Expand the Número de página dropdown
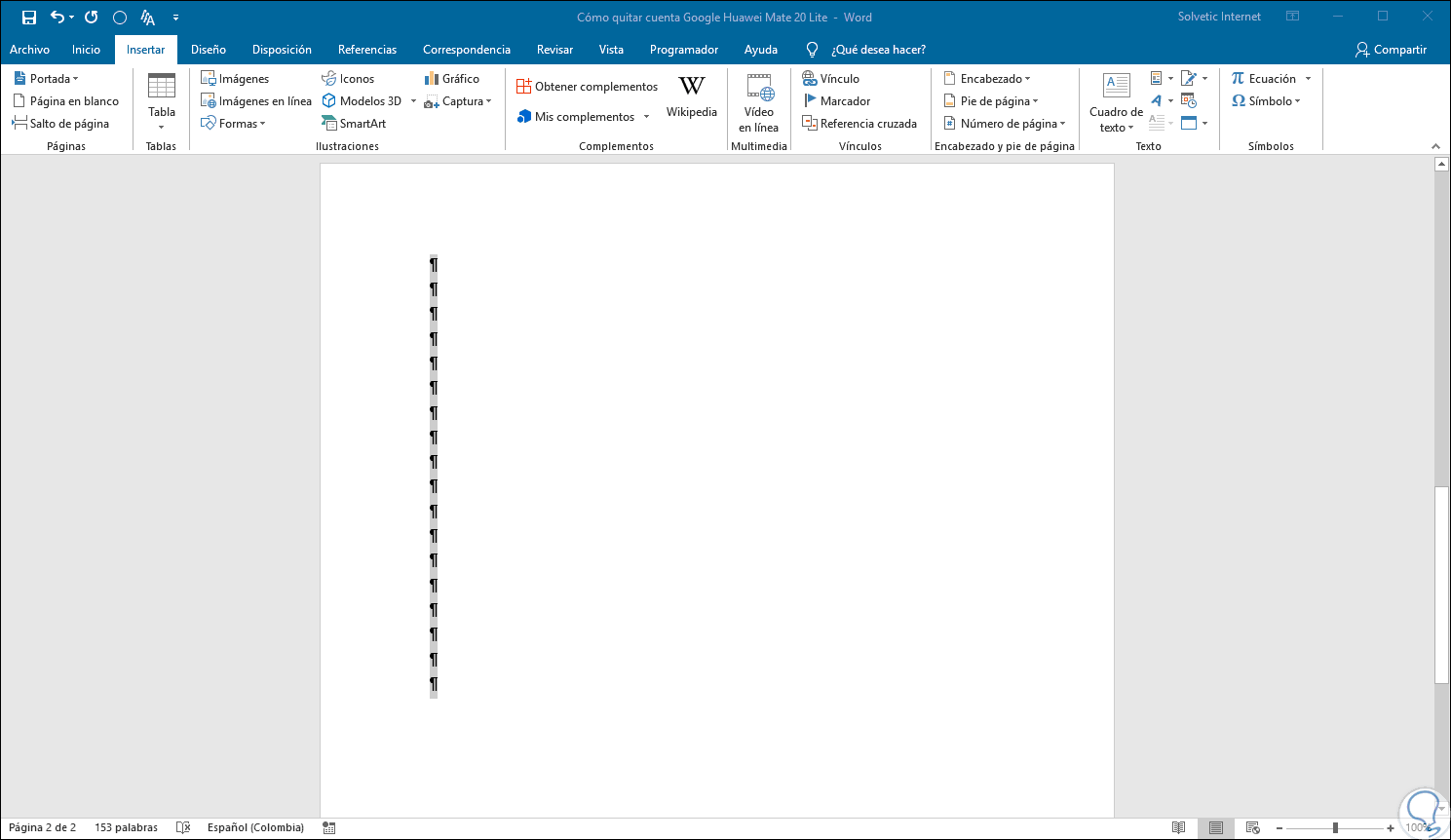Viewport: 1451px width, 840px height. coord(1004,124)
